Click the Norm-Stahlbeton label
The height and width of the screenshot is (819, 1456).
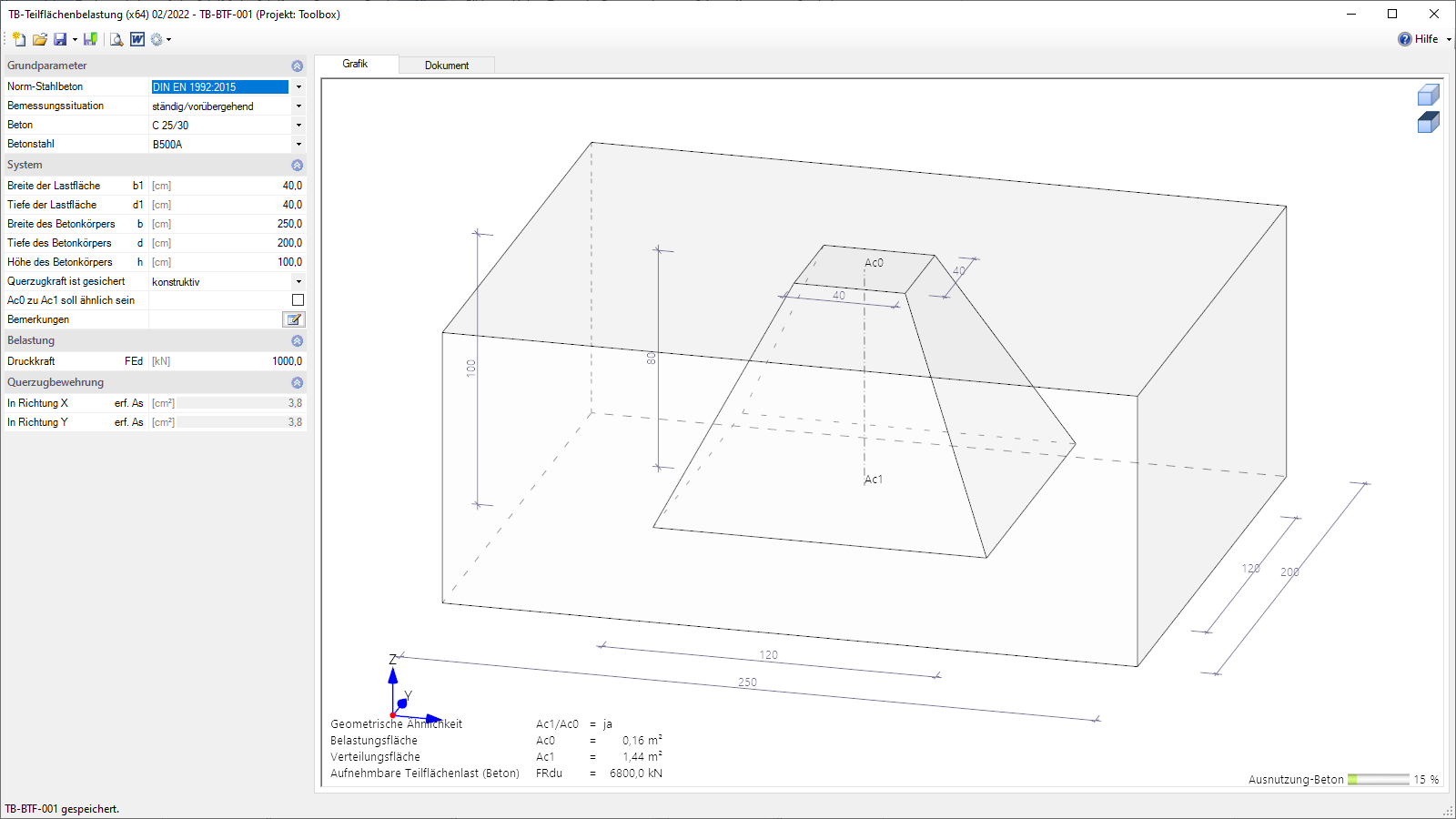[x=45, y=86]
